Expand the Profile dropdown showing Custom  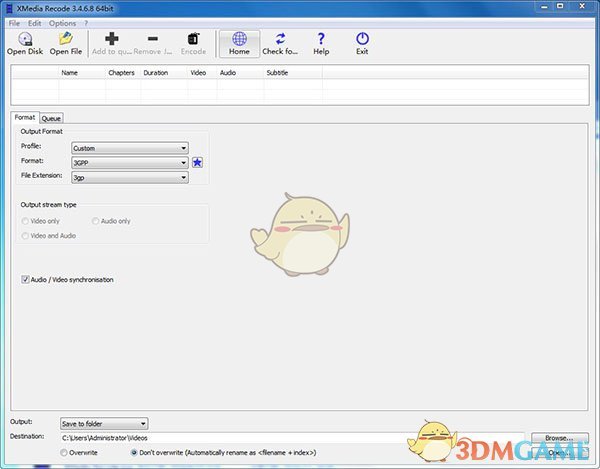tap(130, 148)
